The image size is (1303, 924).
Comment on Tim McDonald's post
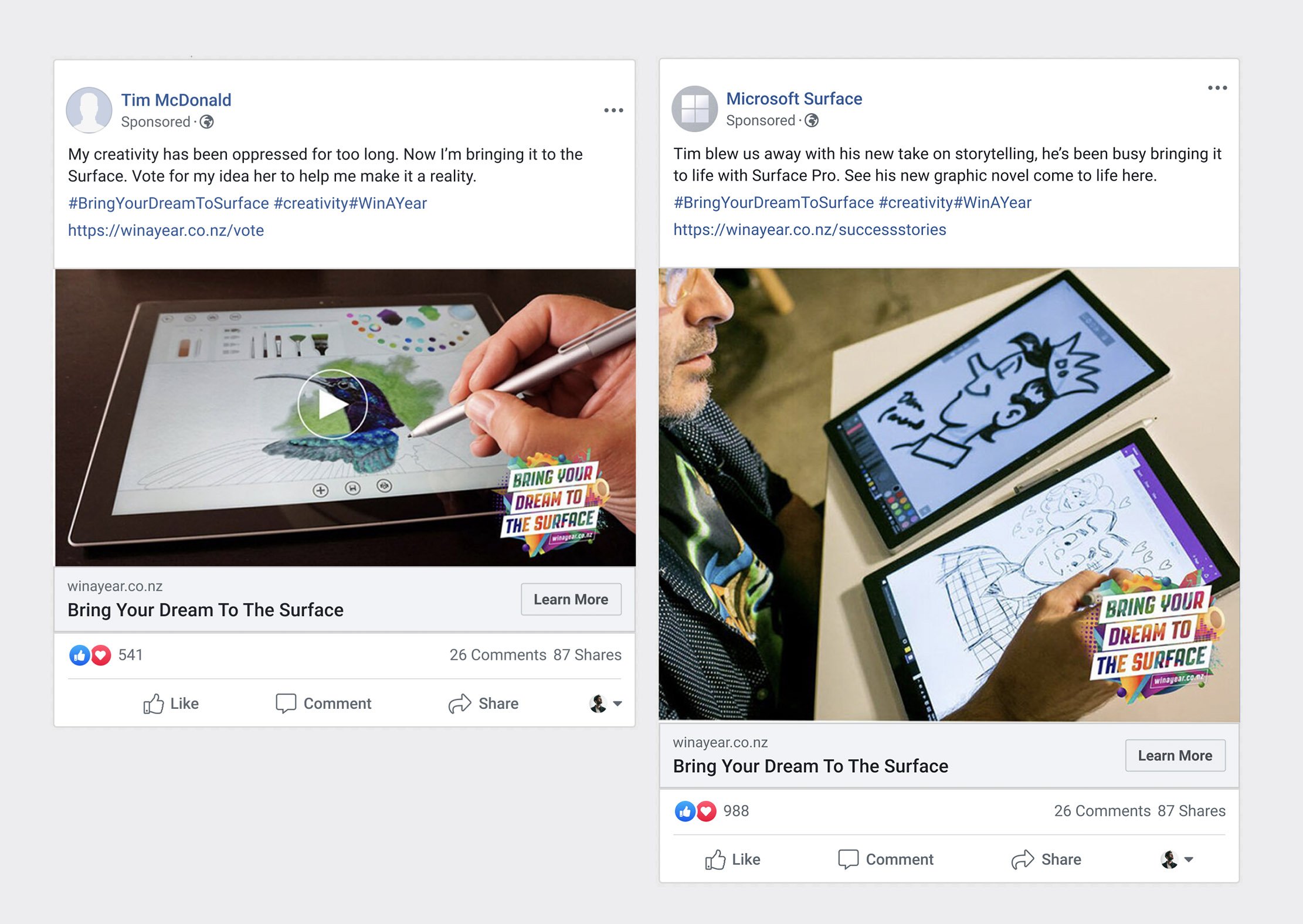coord(324,704)
